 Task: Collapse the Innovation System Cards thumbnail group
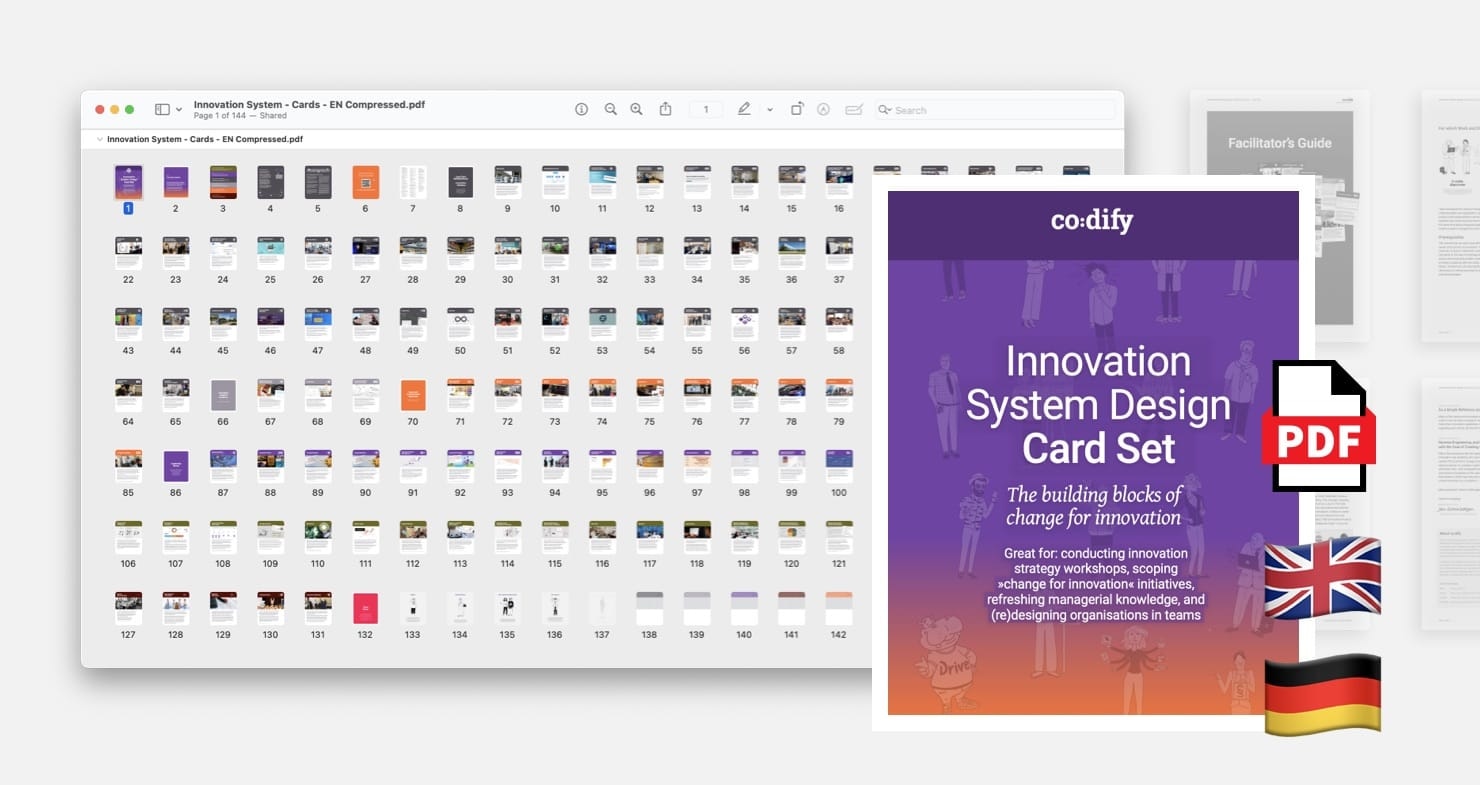coord(99,139)
